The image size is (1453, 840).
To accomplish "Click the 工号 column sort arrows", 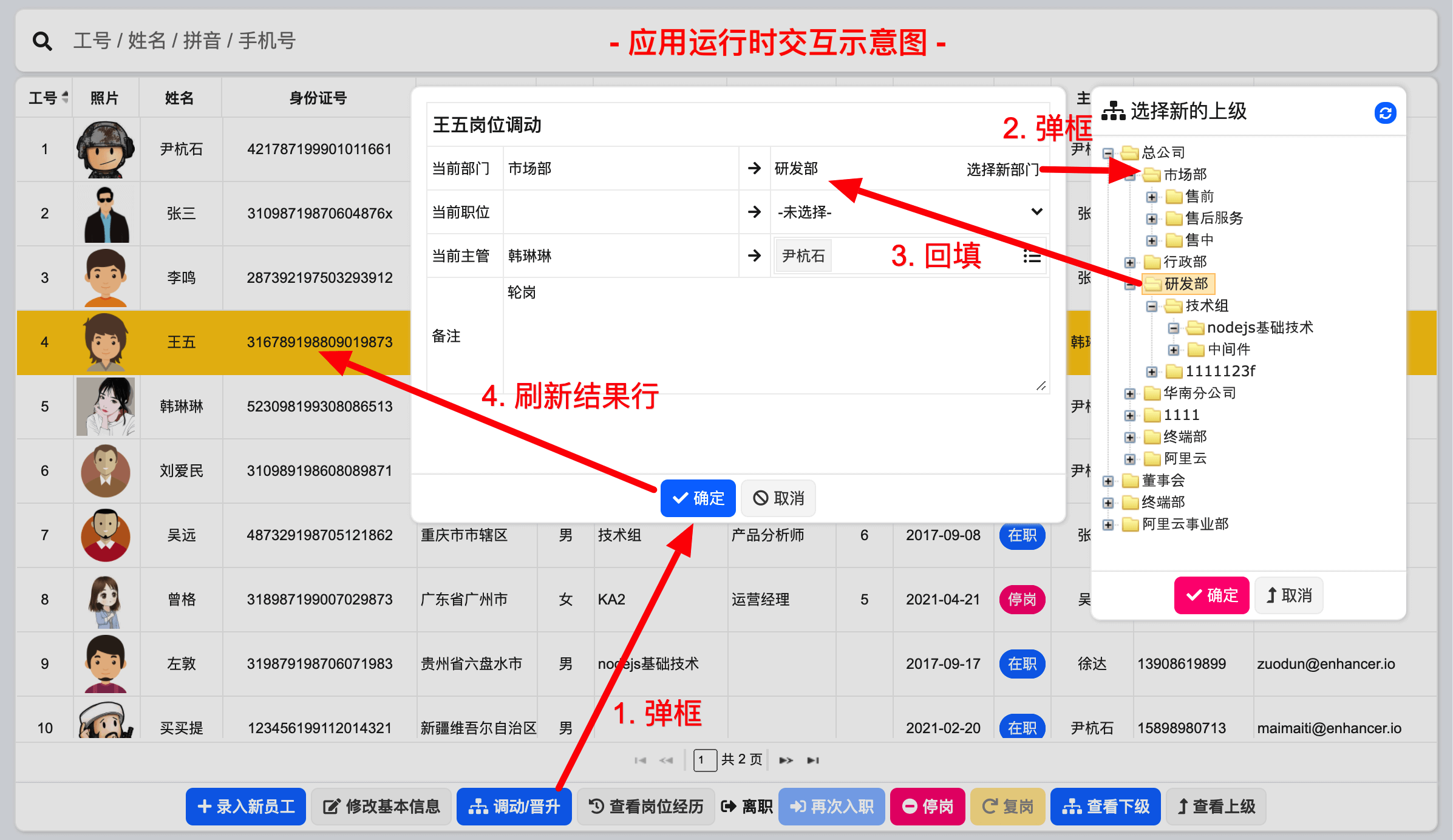I will tap(65, 97).
